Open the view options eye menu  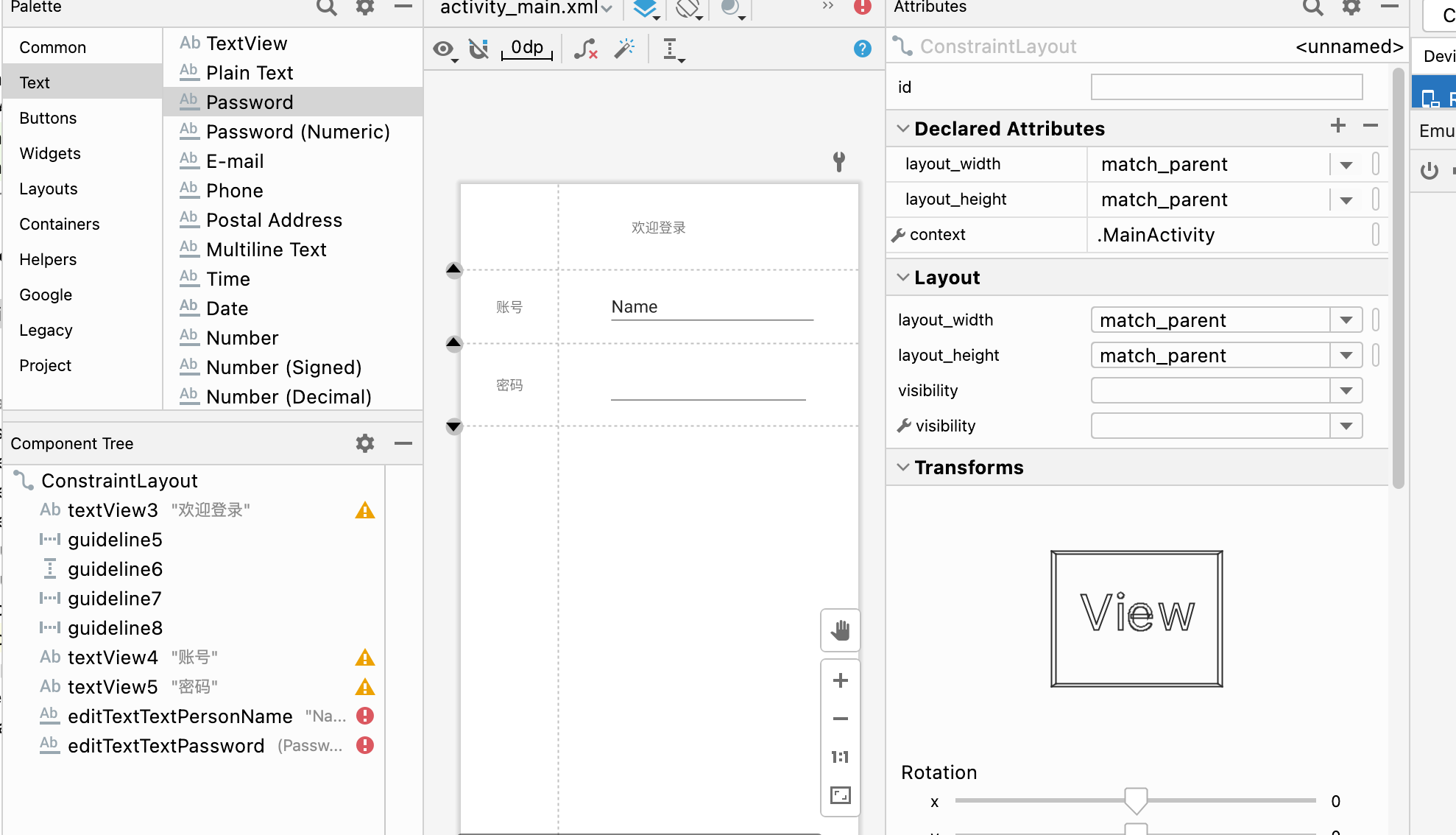click(x=444, y=49)
